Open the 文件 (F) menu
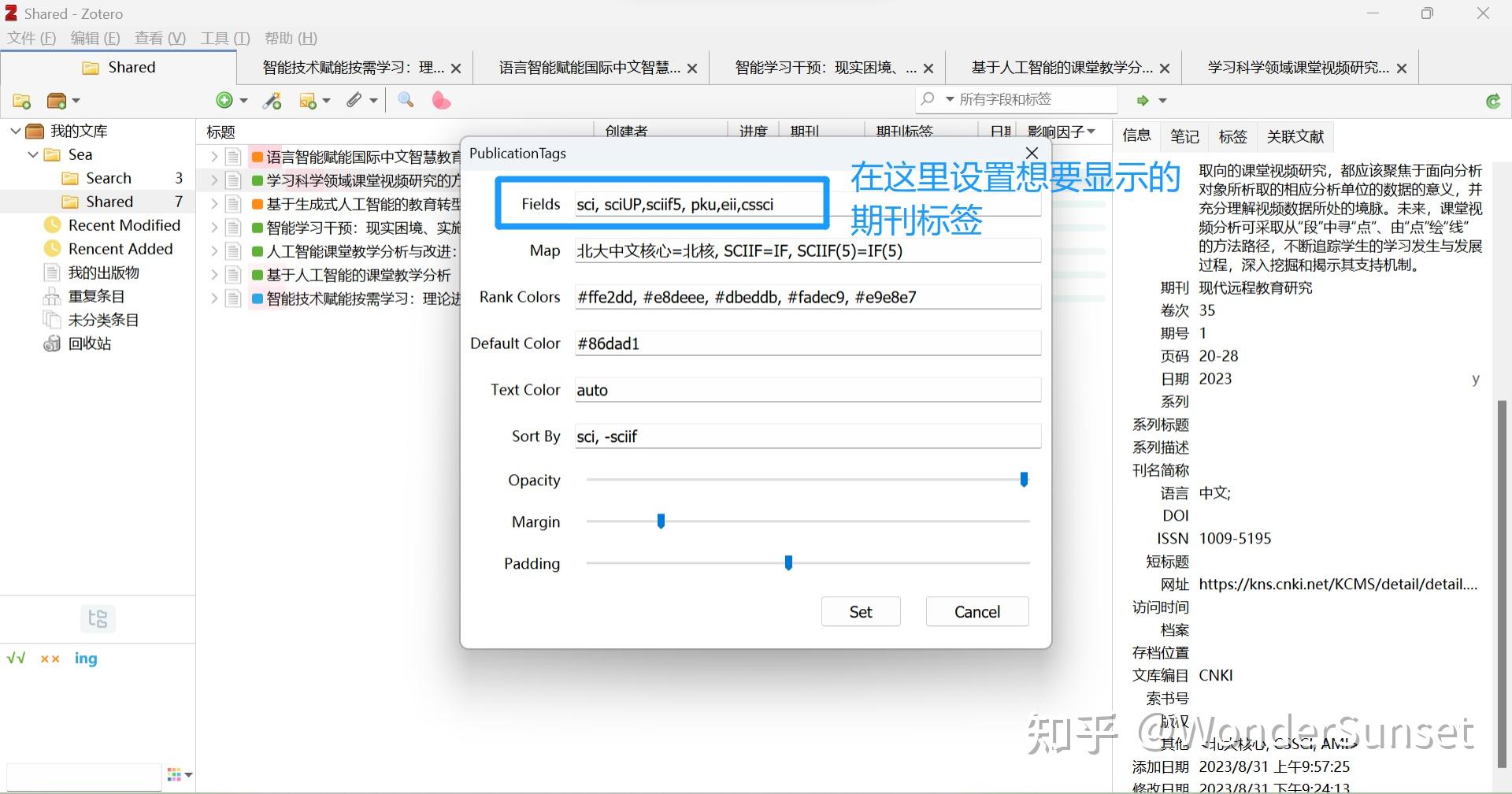The width and height of the screenshot is (1512, 794). (x=32, y=38)
